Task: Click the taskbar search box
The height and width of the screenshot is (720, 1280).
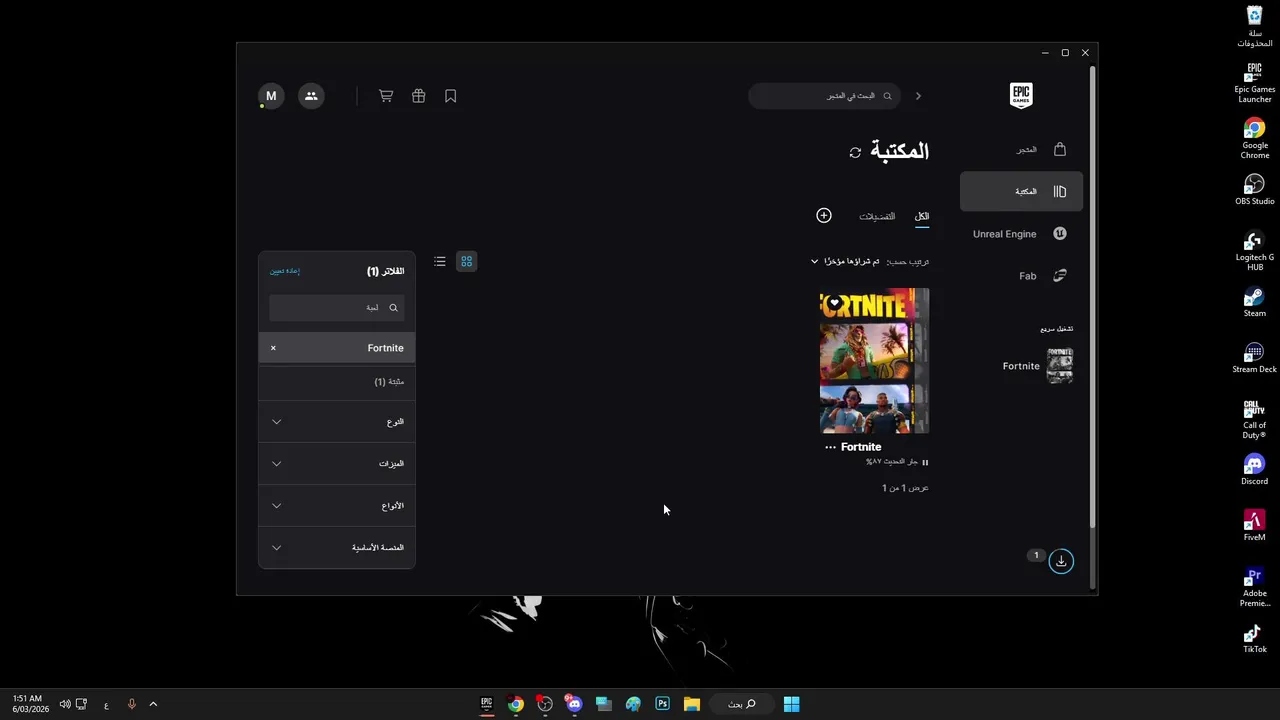Action: pos(741,704)
